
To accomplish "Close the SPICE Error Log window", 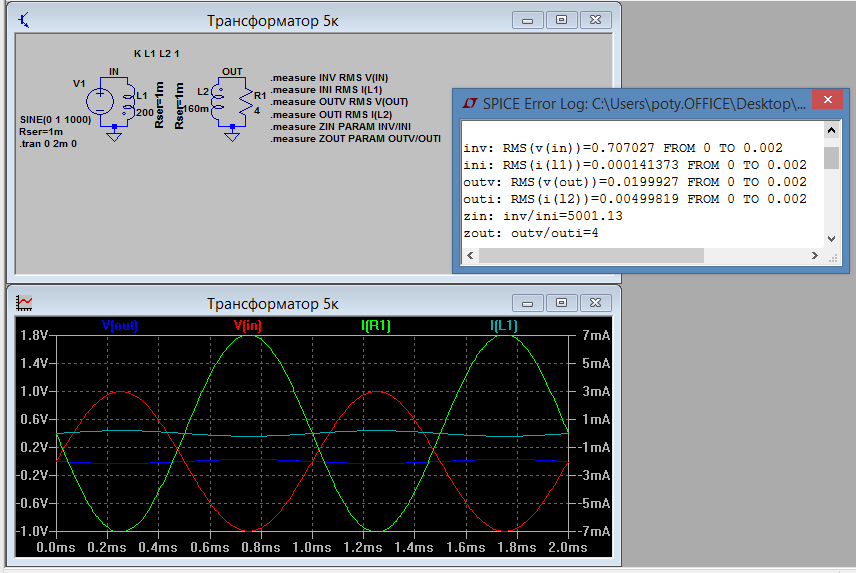I will tap(826, 102).
